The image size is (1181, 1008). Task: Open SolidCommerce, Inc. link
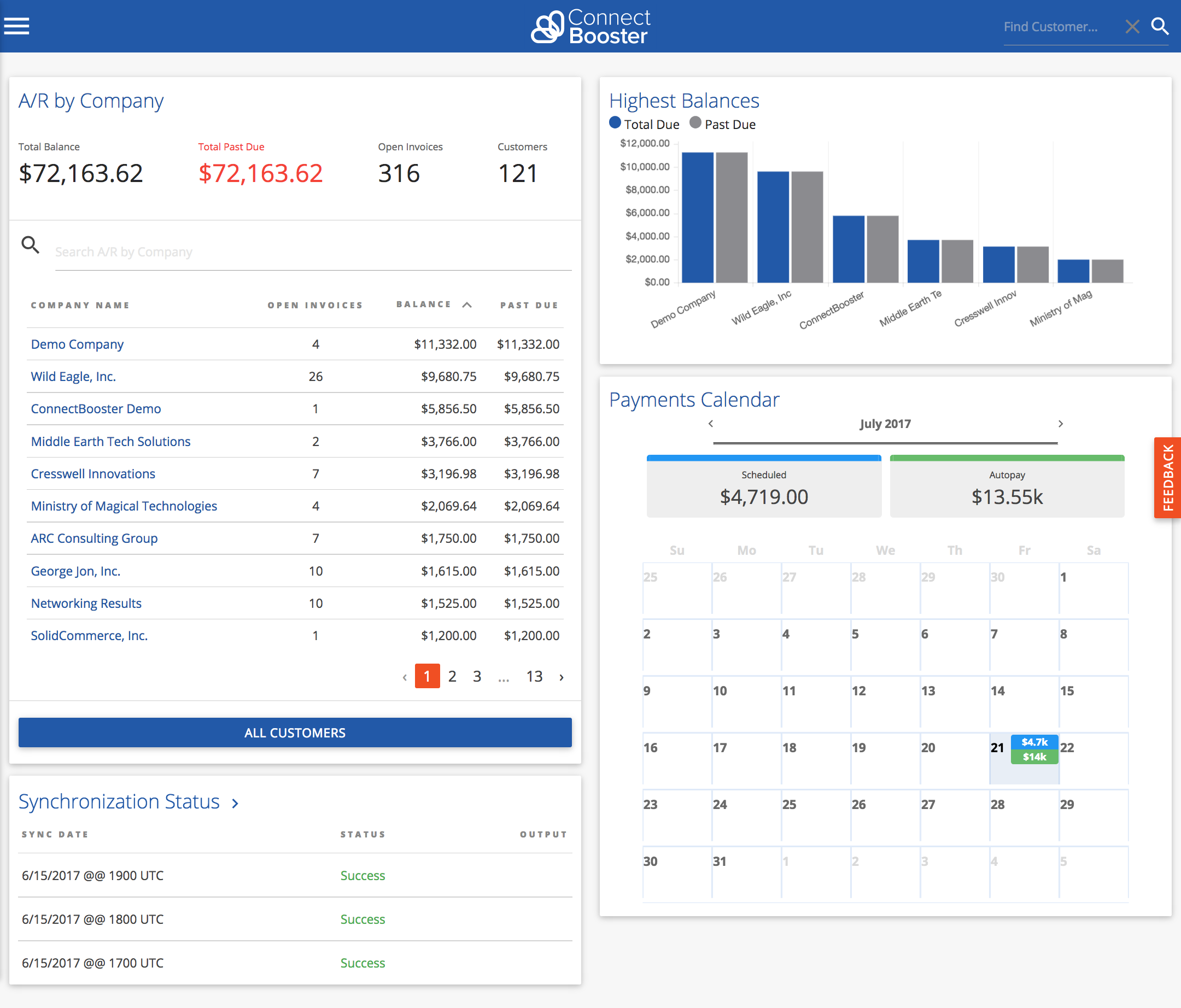pyautogui.click(x=89, y=636)
